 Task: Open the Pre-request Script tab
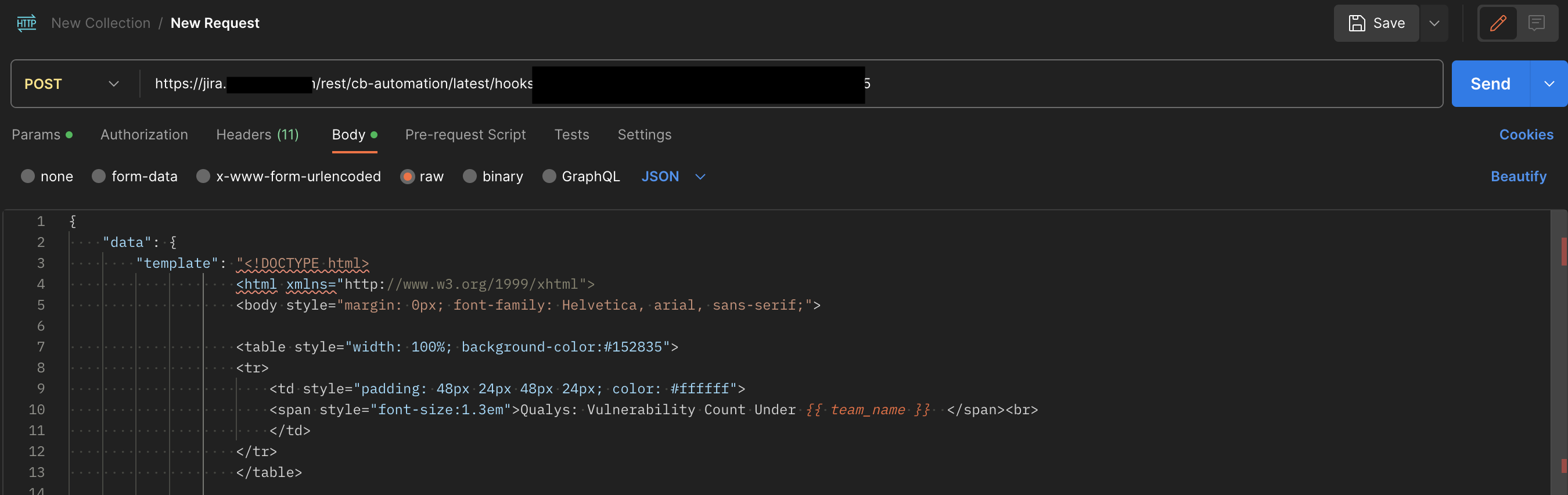(x=466, y=135)
